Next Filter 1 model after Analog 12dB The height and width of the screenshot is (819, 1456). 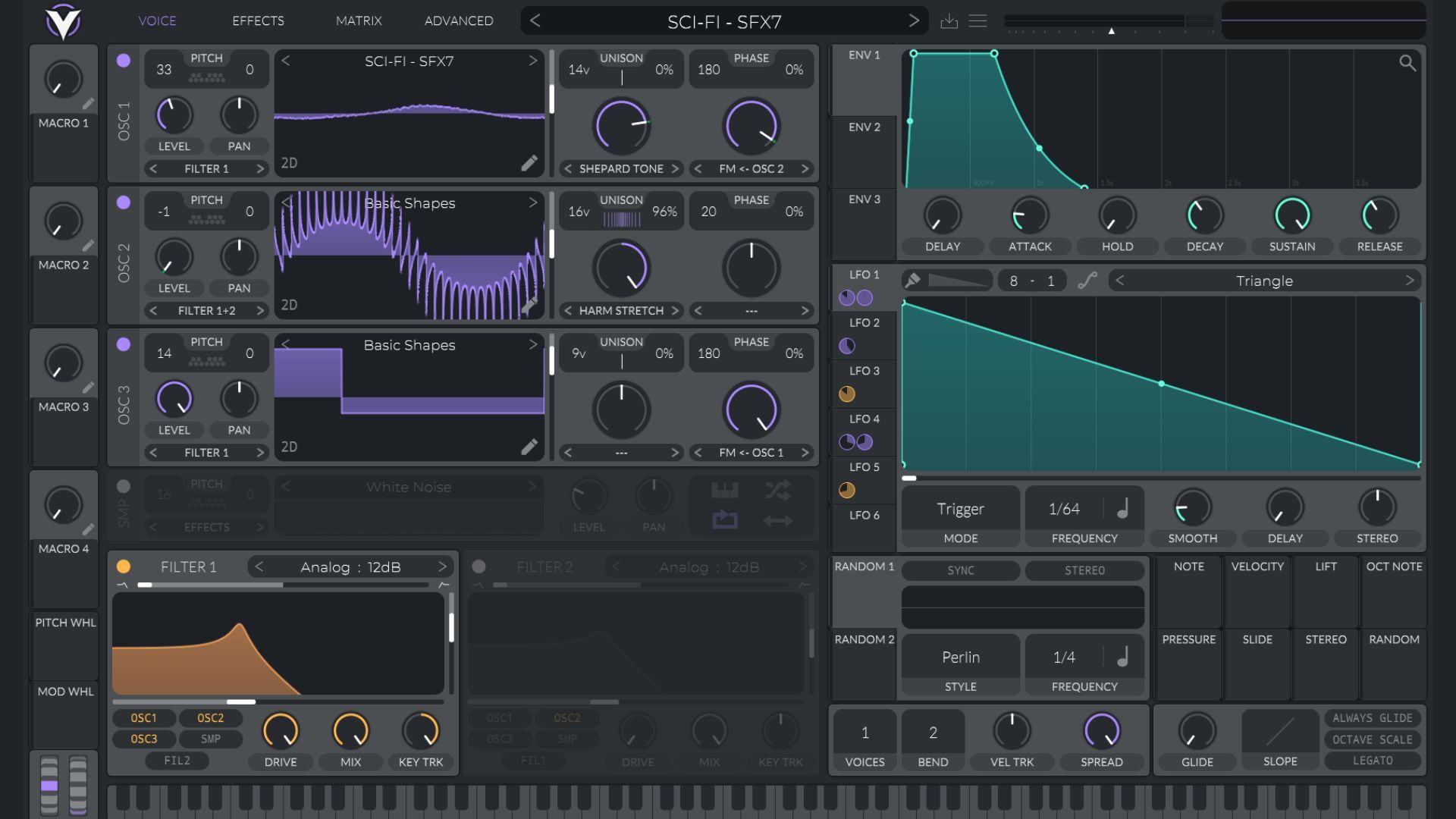[442, 566]
